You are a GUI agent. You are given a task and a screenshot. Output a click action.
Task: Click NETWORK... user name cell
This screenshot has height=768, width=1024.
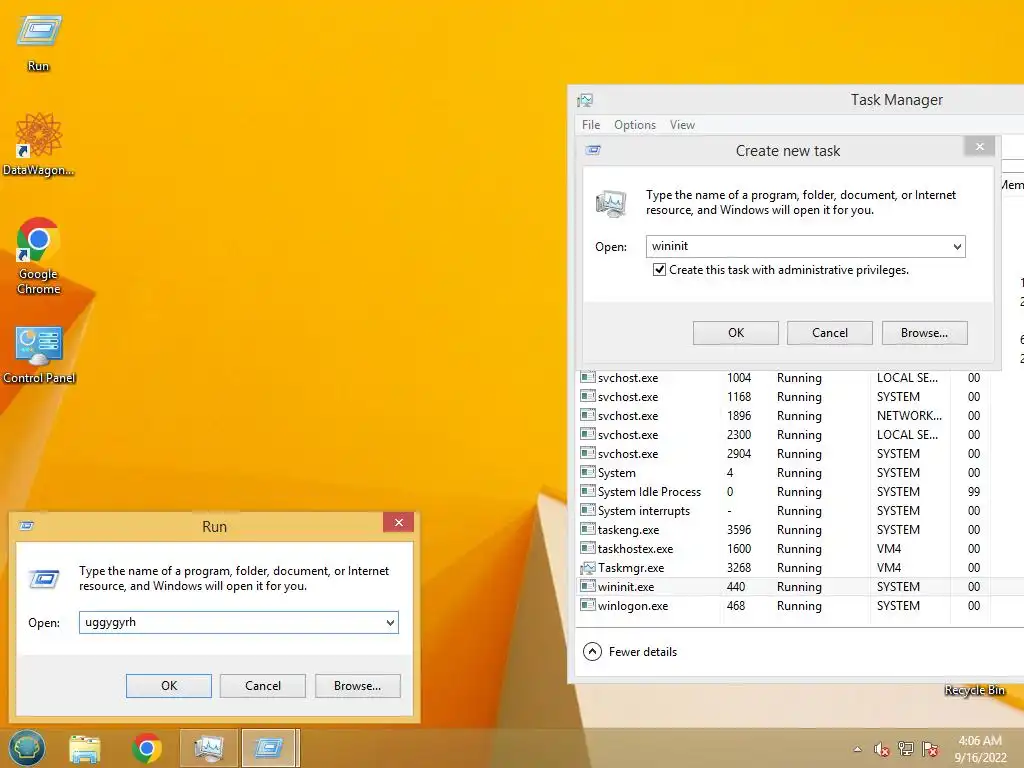909,416
